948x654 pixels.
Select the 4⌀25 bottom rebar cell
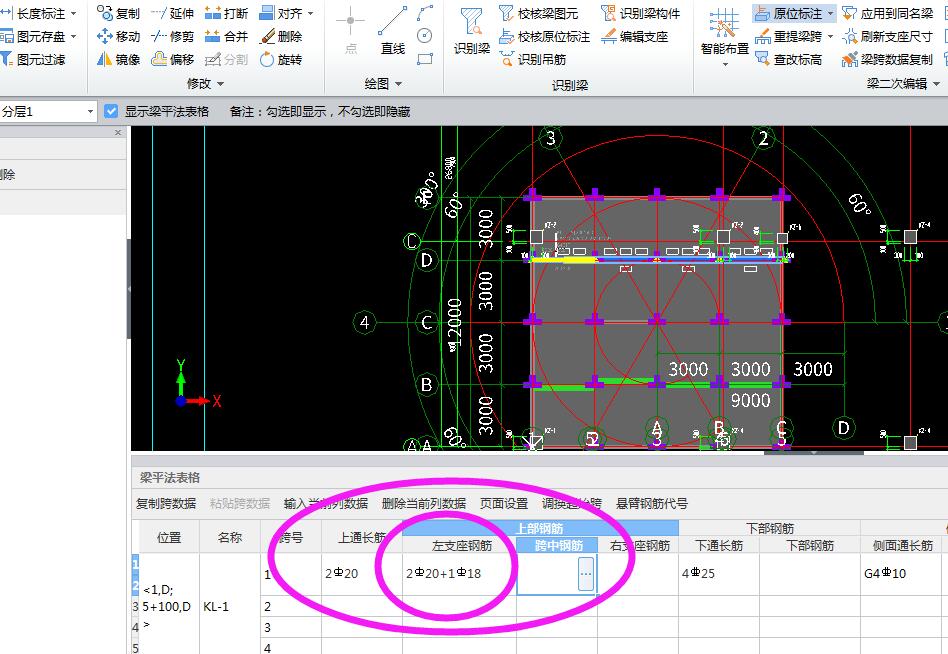point(719,574)
